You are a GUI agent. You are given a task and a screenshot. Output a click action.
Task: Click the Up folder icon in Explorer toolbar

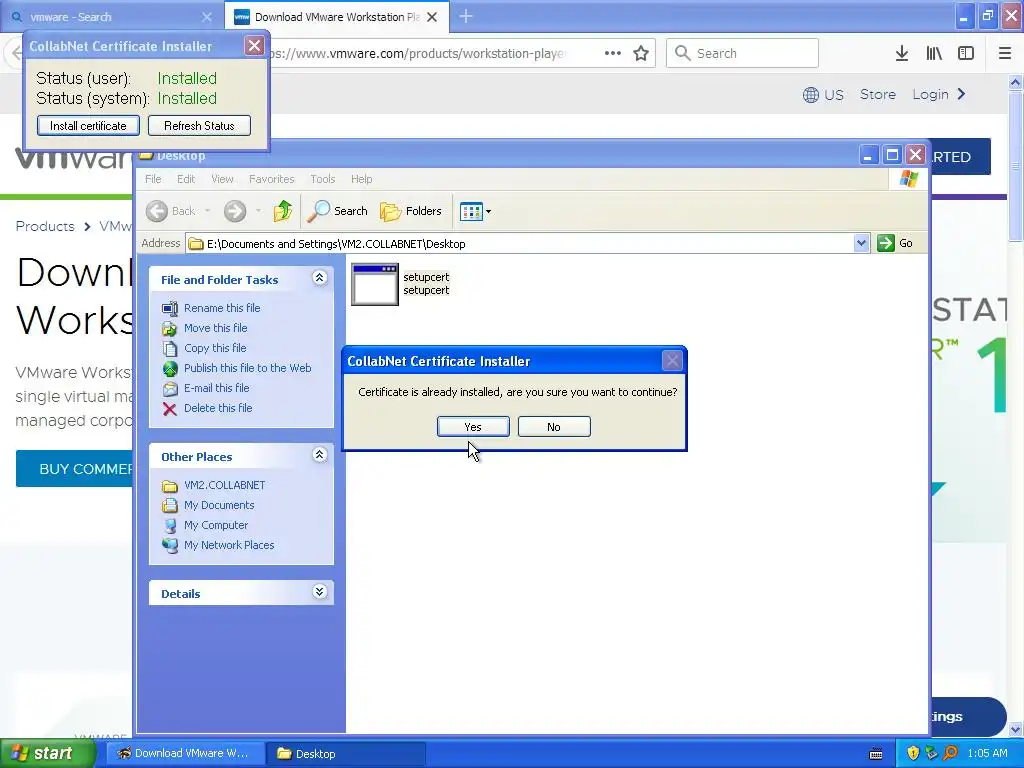(283, 211)
